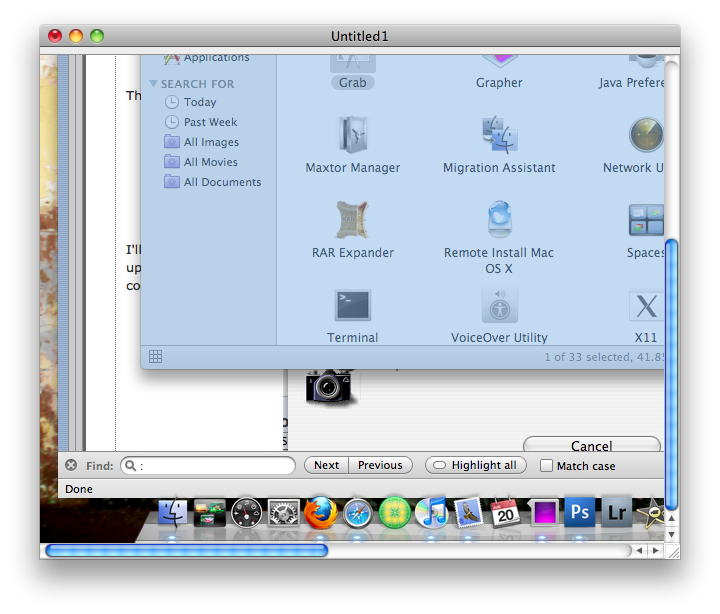720x614 pixels.
Task: Click the Cancel button
Action: click(x=591, y=444)
